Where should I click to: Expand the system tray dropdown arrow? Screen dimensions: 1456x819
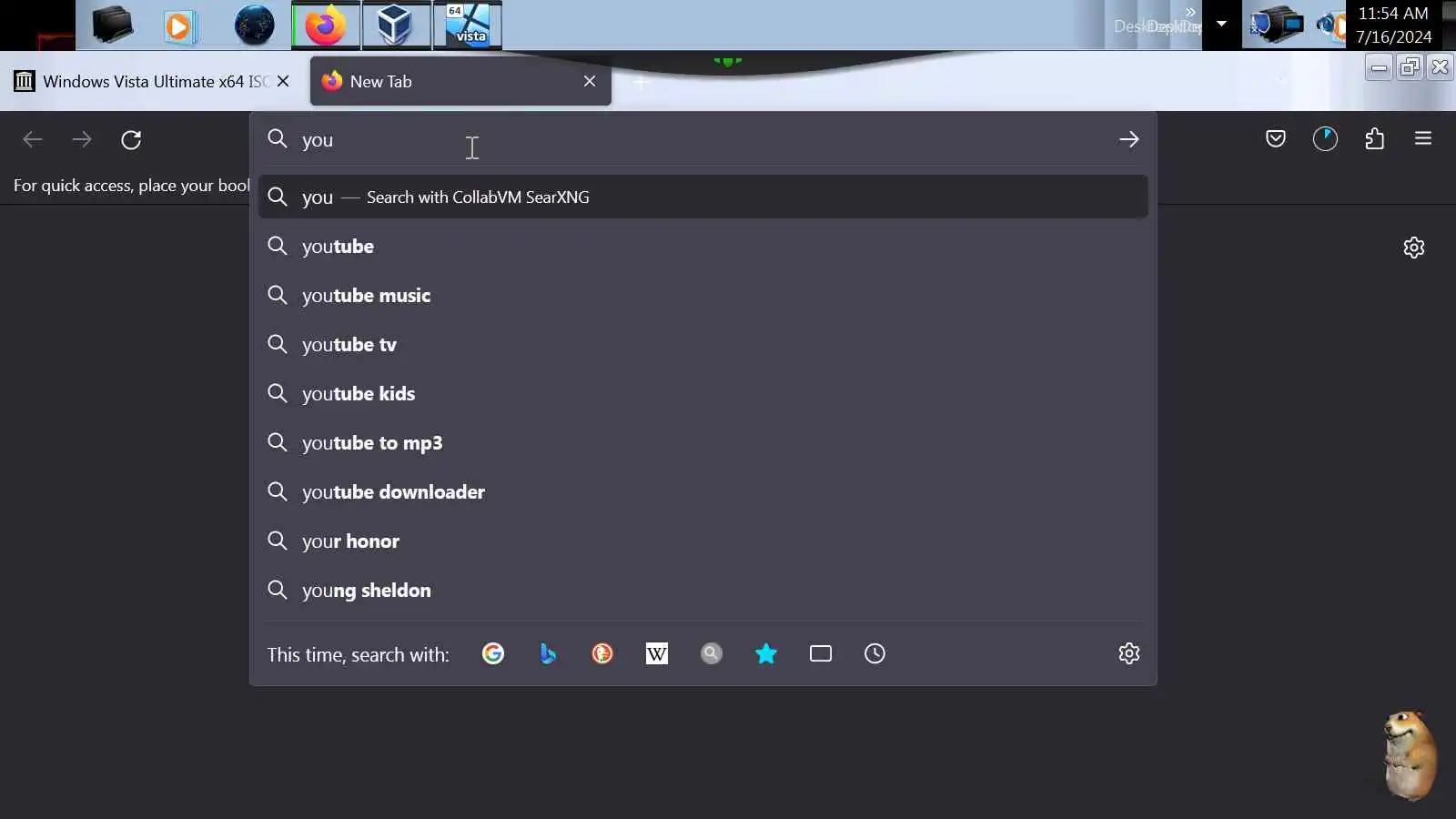pyautogui.click(x=1221, y=24)
